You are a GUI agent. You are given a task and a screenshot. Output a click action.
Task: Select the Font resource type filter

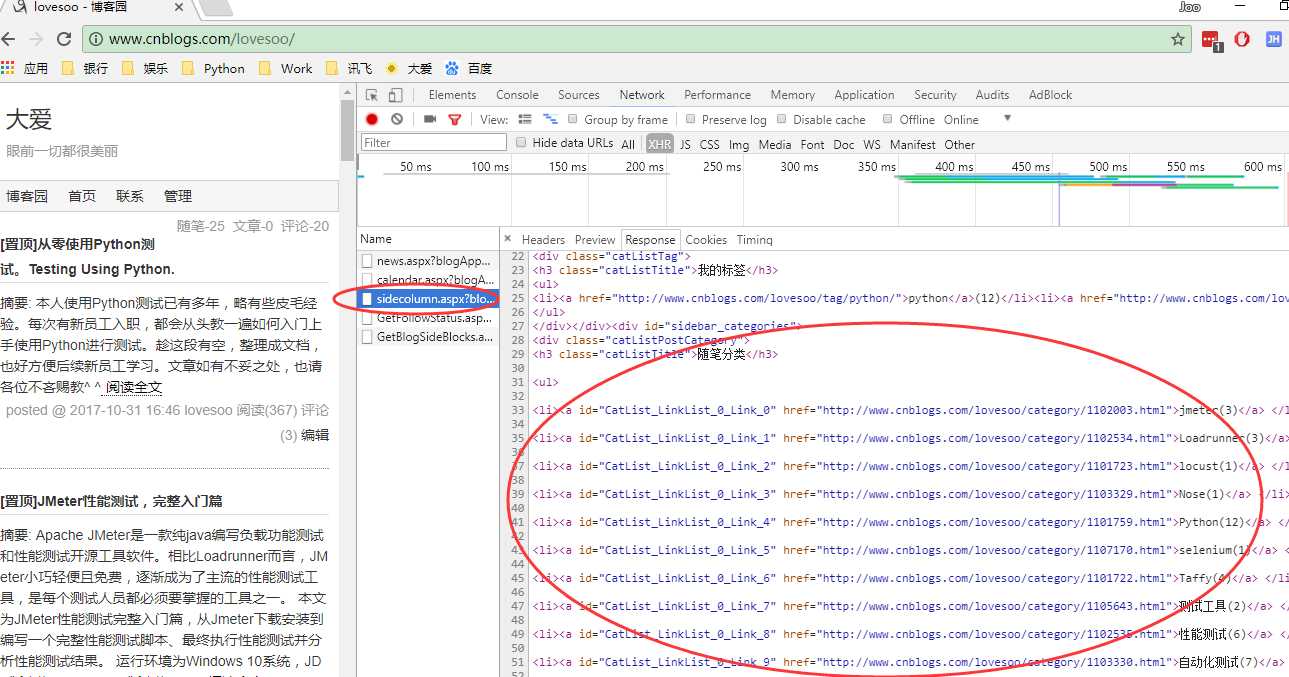coord(813,144)
